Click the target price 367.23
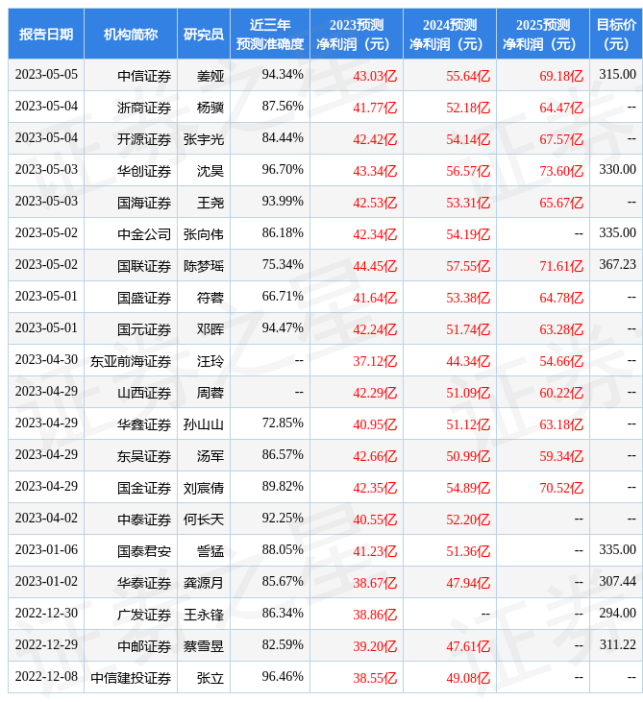Screen dimensions: 643x702 [617, 265]
